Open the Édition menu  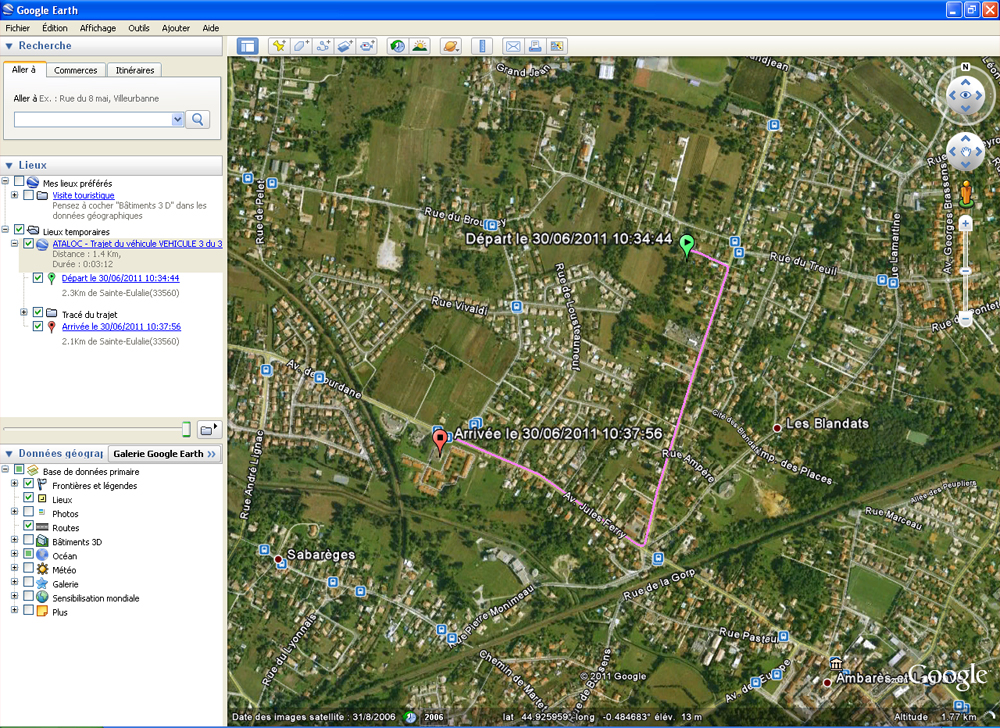[x=55, y=28]
